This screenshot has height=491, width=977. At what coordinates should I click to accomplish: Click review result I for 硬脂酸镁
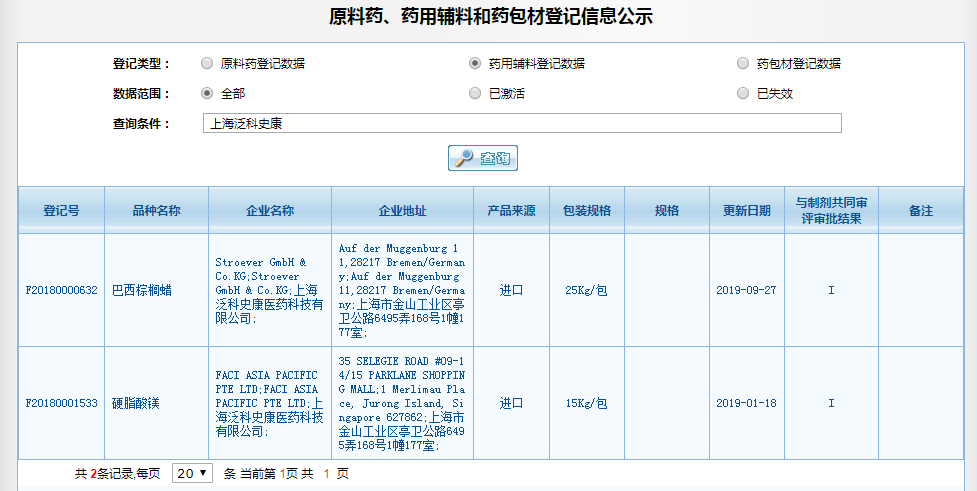[831, 403]
